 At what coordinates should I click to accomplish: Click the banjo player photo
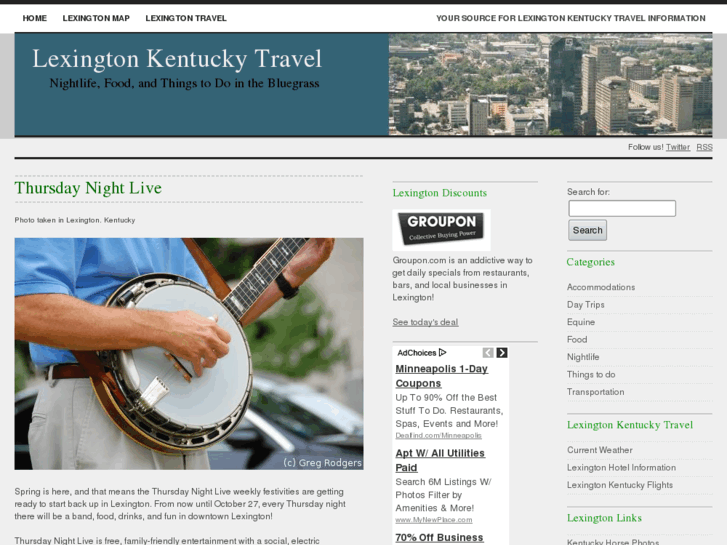[189, 354]
